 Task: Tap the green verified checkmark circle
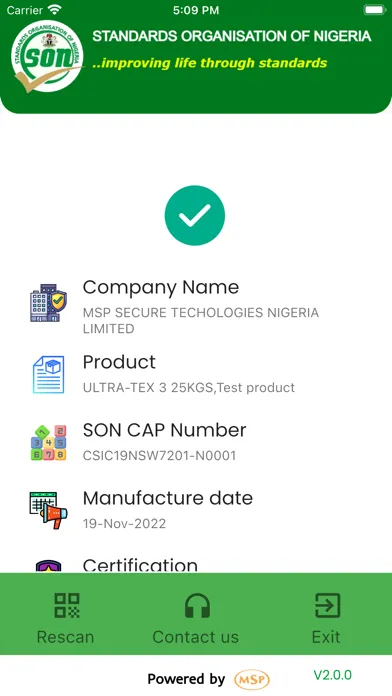tap(195, 215)
